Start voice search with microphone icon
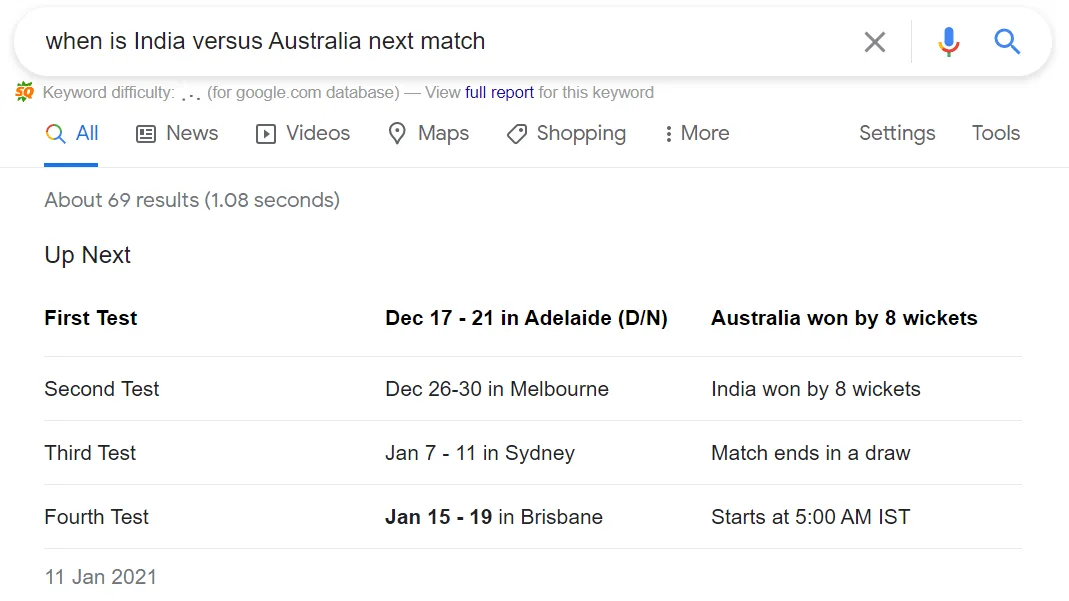The image size is (1069, 601). tap(948, 42)
